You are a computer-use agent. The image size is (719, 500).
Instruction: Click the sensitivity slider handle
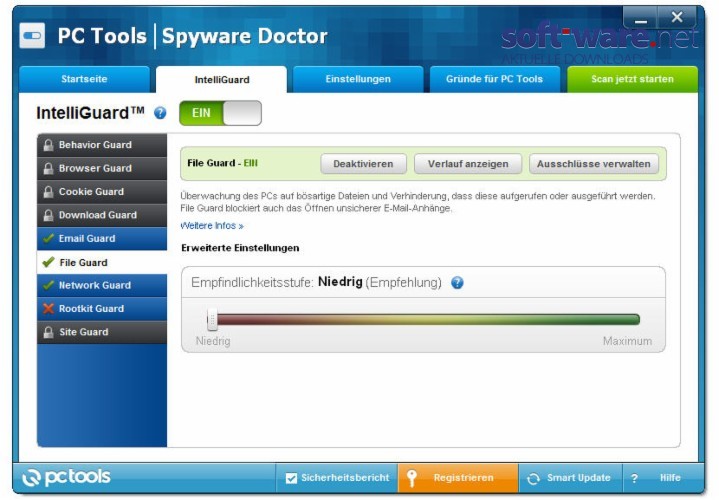coord(212,319)
